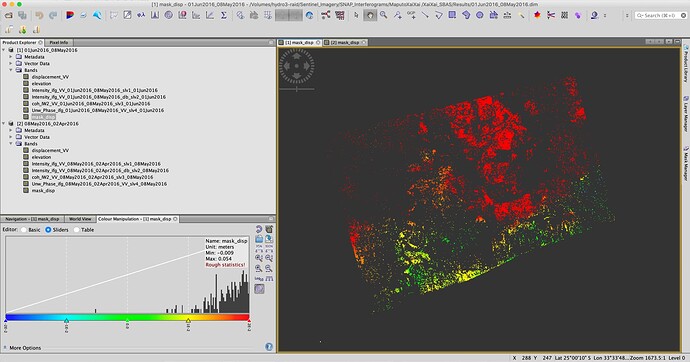Expand Metadata under 08May2016_02Apr2016
Screen dimensions: 690x362
coord(11,130)
